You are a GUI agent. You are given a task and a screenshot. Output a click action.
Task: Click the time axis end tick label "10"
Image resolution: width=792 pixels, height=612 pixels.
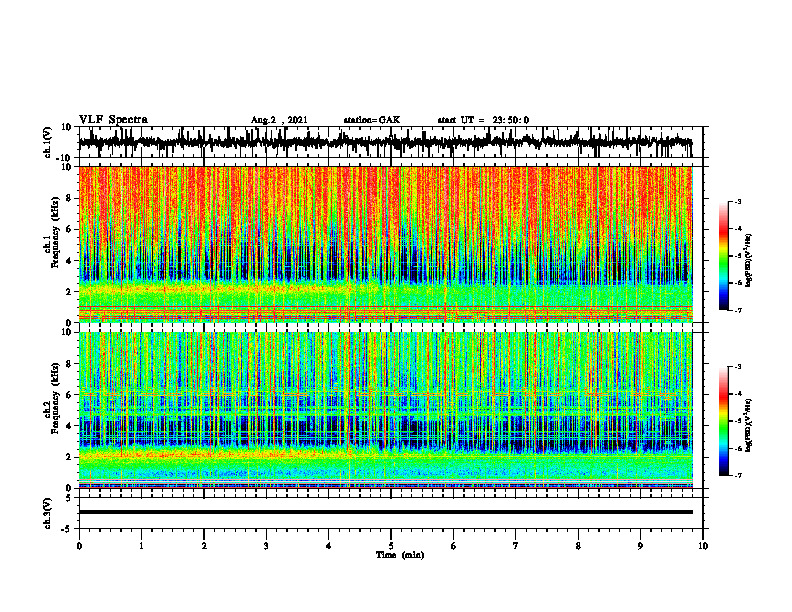click(703, 546)
